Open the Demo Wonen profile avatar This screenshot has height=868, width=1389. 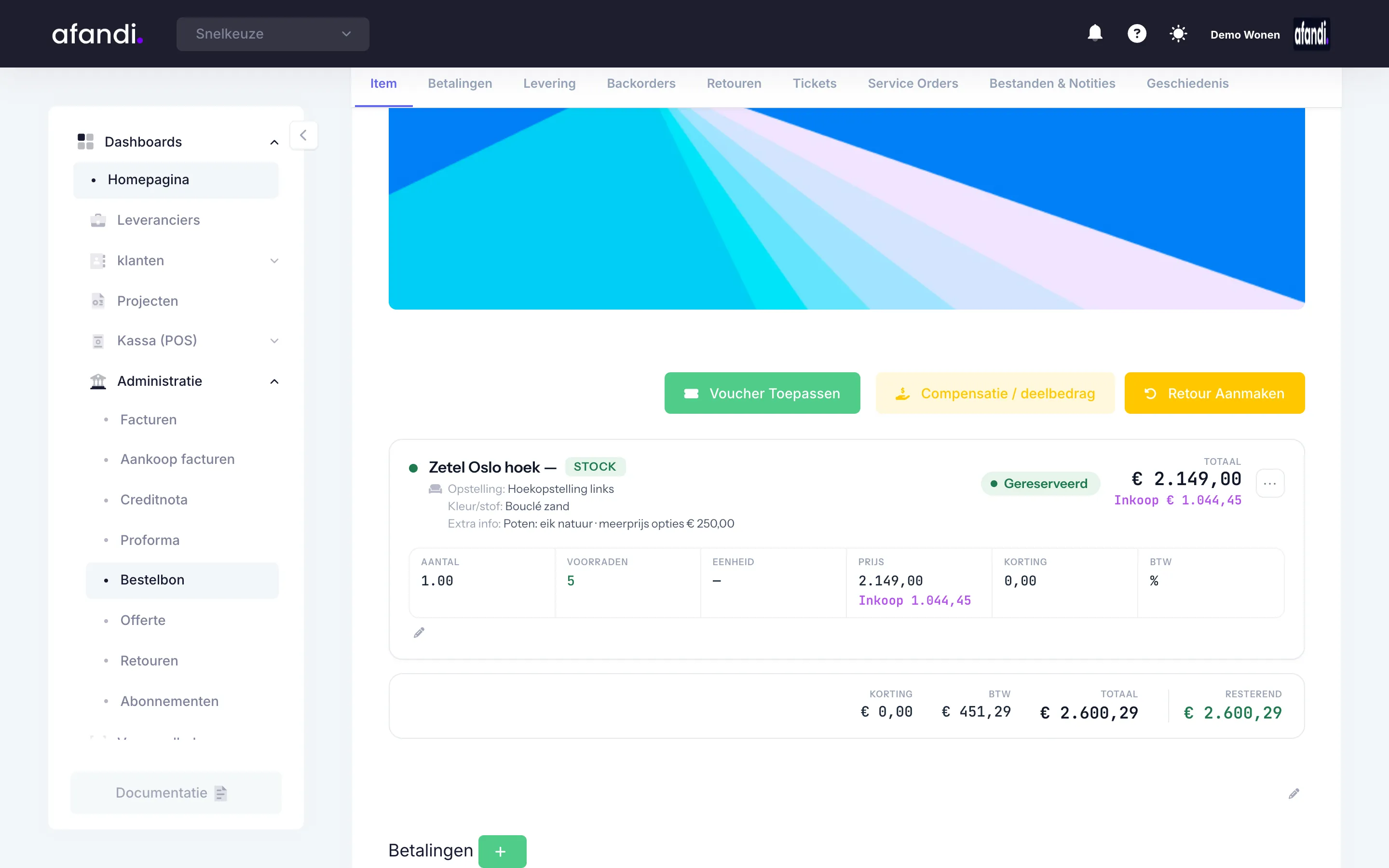click(x=1311, y=34)
